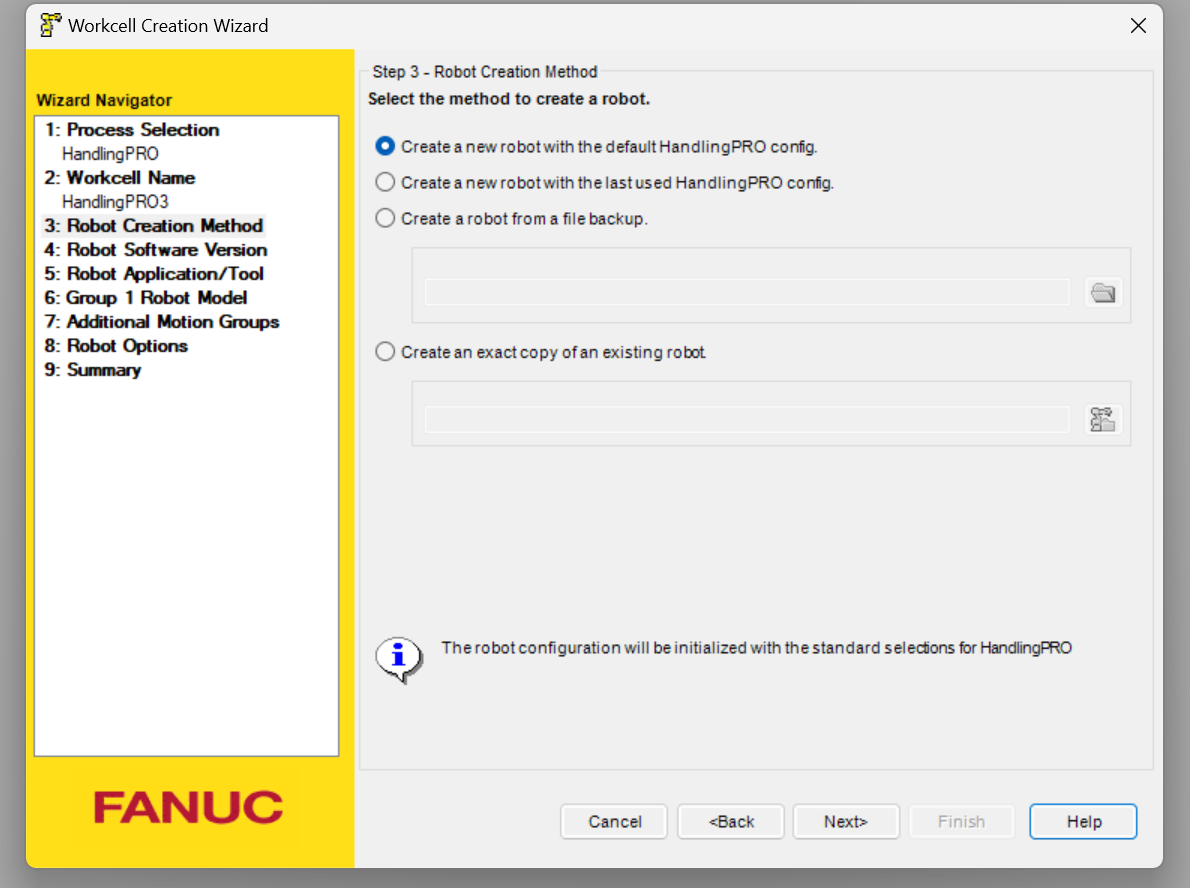Jump to step 9: Summary
The height and width of the screenshot is (888, 1190).
click(93, 370)
